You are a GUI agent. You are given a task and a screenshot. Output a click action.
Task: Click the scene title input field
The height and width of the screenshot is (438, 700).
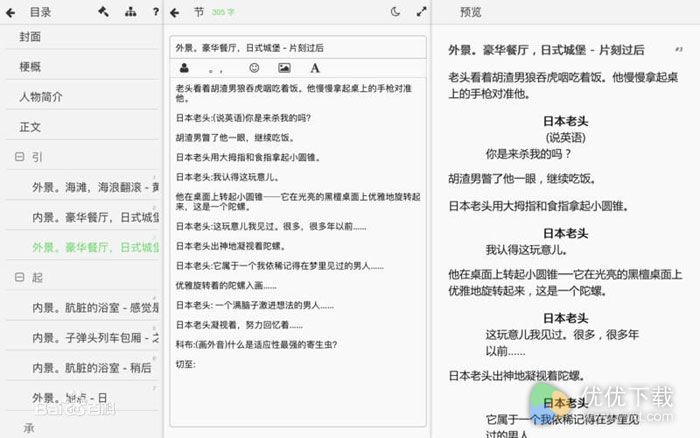coord(298,48)
